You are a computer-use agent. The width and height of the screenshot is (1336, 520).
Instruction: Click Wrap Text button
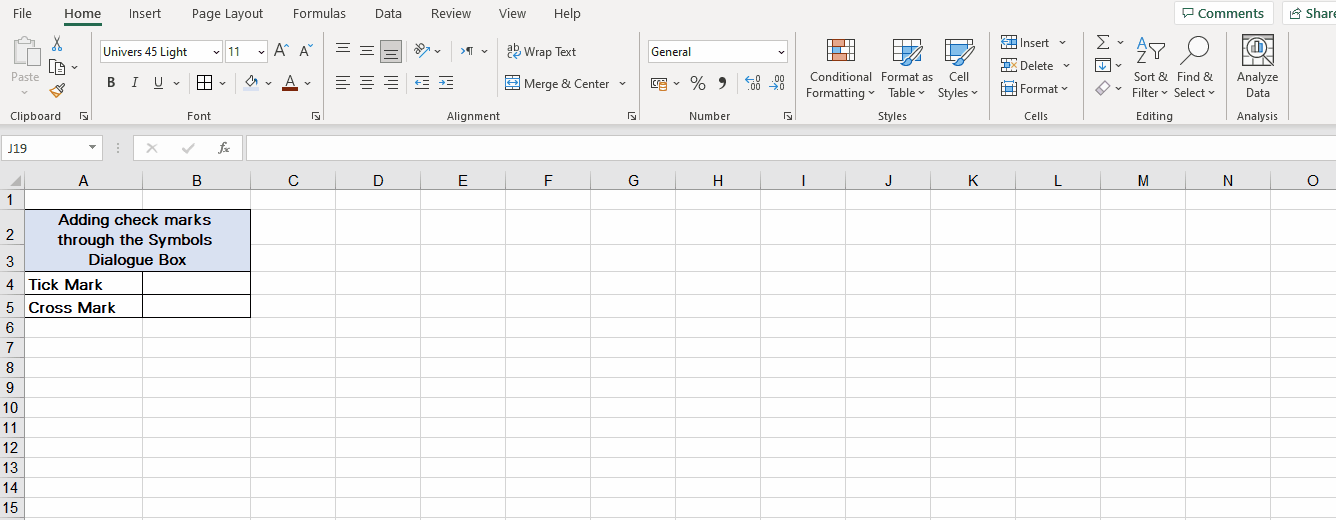(541, 51)
